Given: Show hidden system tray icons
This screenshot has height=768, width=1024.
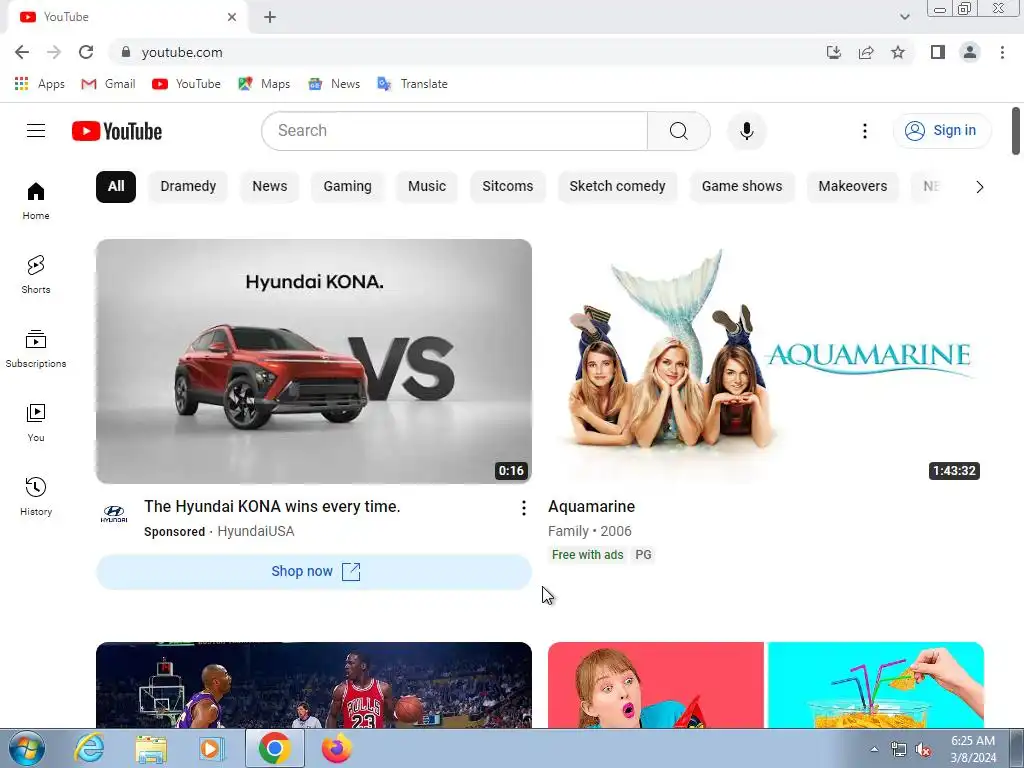Looking at the screenshot, I should [x=874, y=749].
